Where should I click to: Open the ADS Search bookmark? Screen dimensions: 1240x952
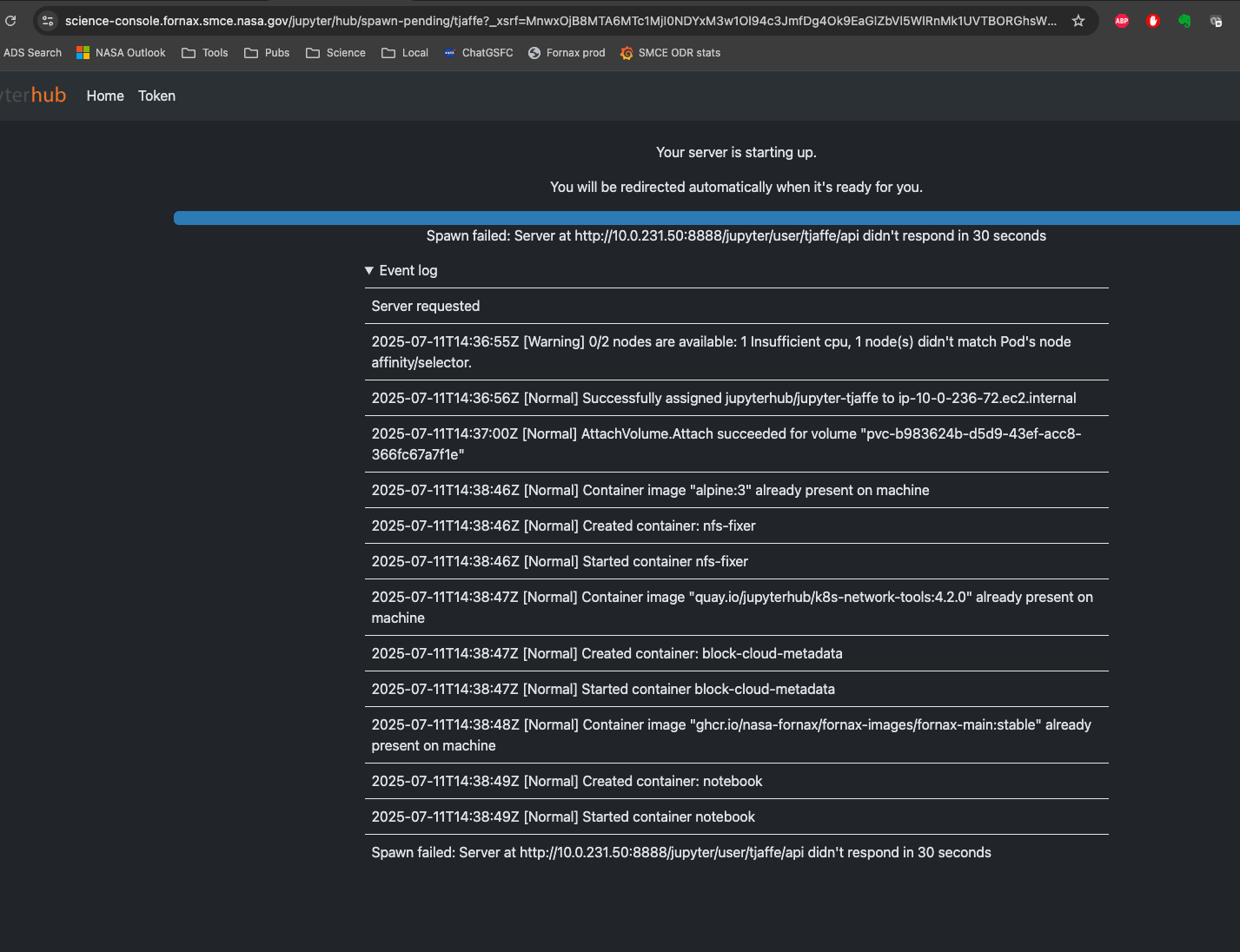[x=32, y=53]
